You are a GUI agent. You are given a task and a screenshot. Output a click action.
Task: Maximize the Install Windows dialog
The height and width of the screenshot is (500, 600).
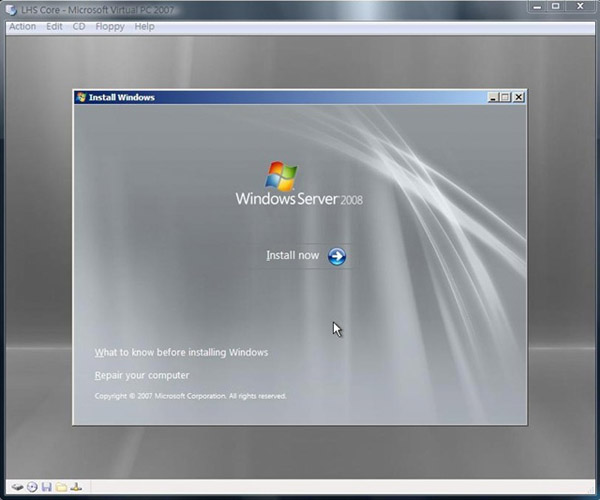[x=505, y=98]
